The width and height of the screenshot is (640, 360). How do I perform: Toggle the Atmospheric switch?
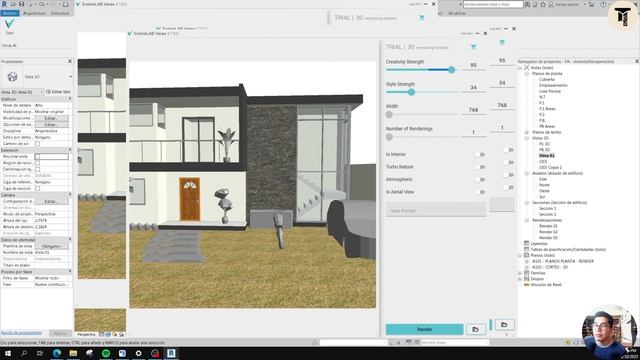[480, 179]
